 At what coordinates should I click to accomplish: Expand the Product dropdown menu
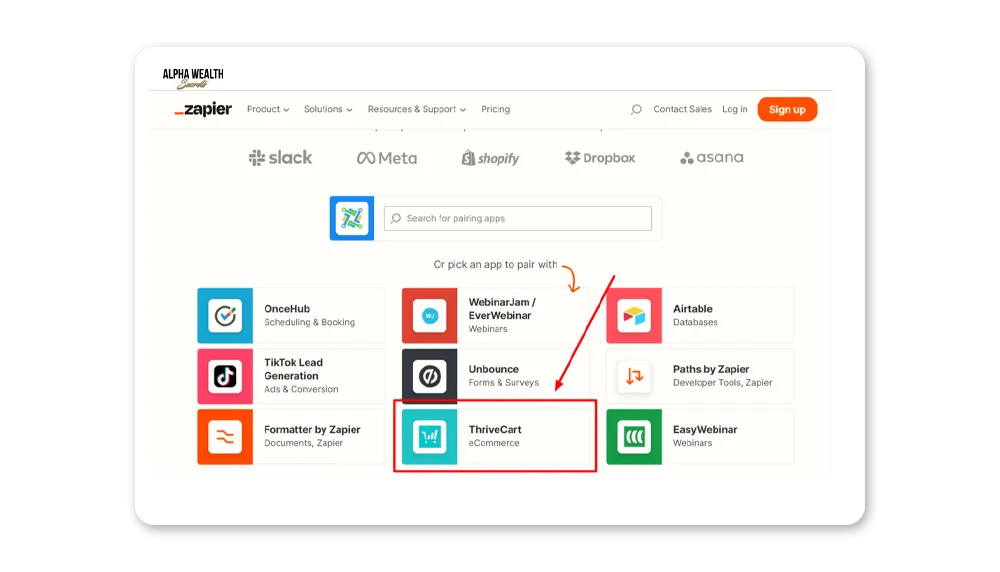pos(268,109)
